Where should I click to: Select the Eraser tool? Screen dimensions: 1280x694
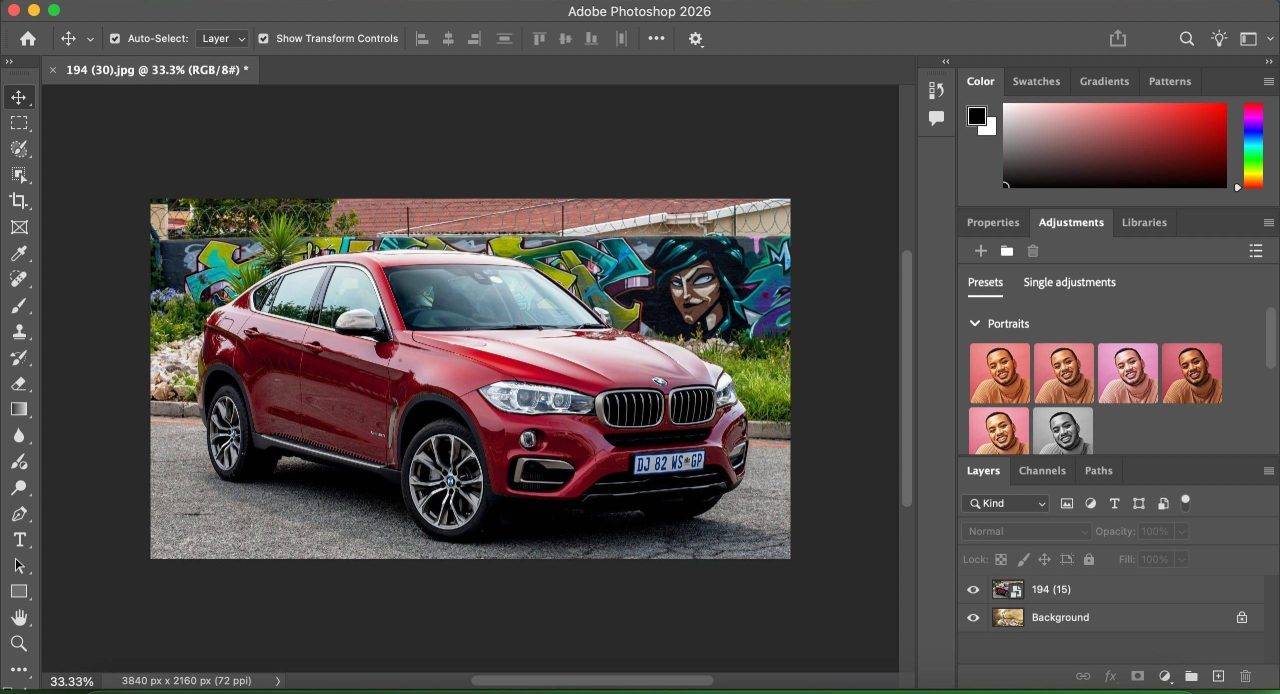click(x=19, y=384)
